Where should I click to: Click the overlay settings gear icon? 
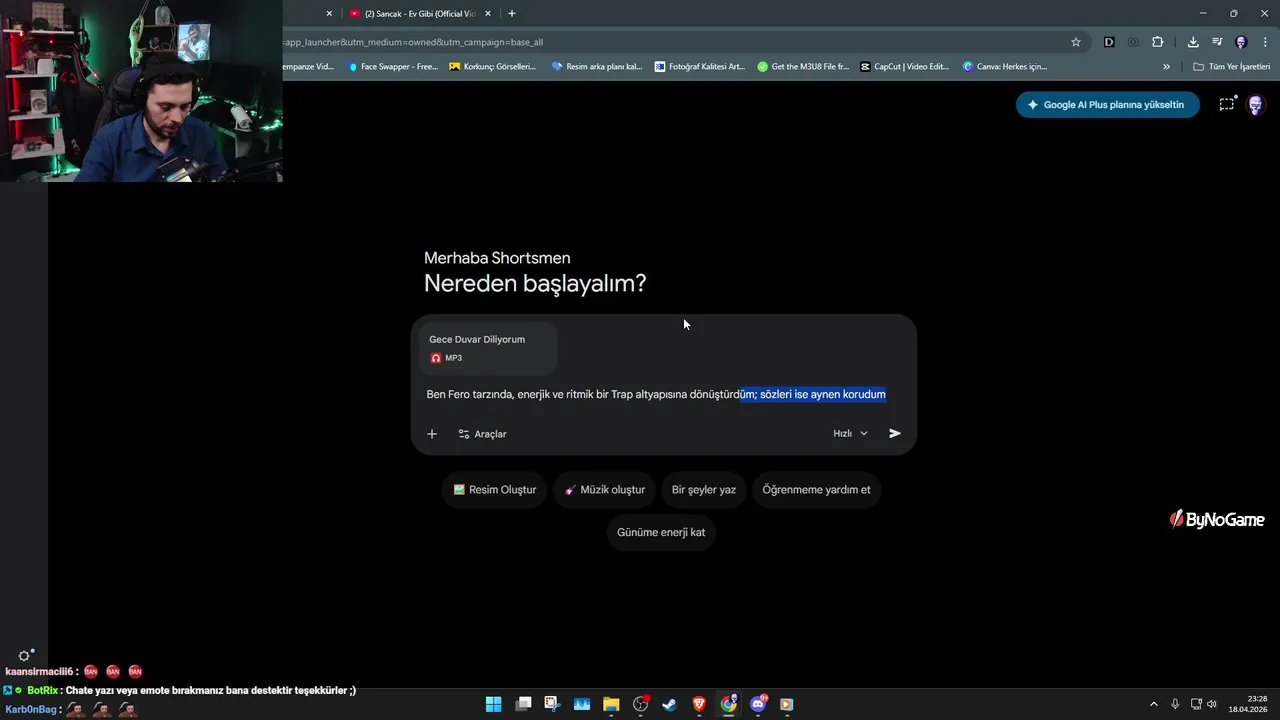25,656
